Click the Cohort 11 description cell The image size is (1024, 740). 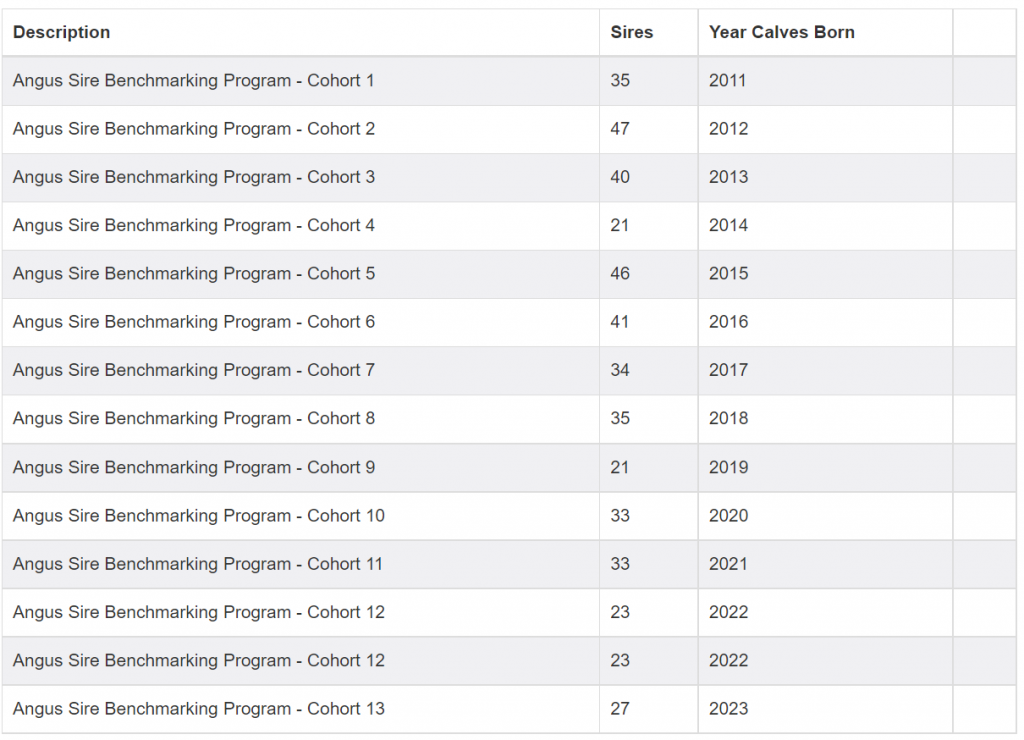tap(198, 564)
